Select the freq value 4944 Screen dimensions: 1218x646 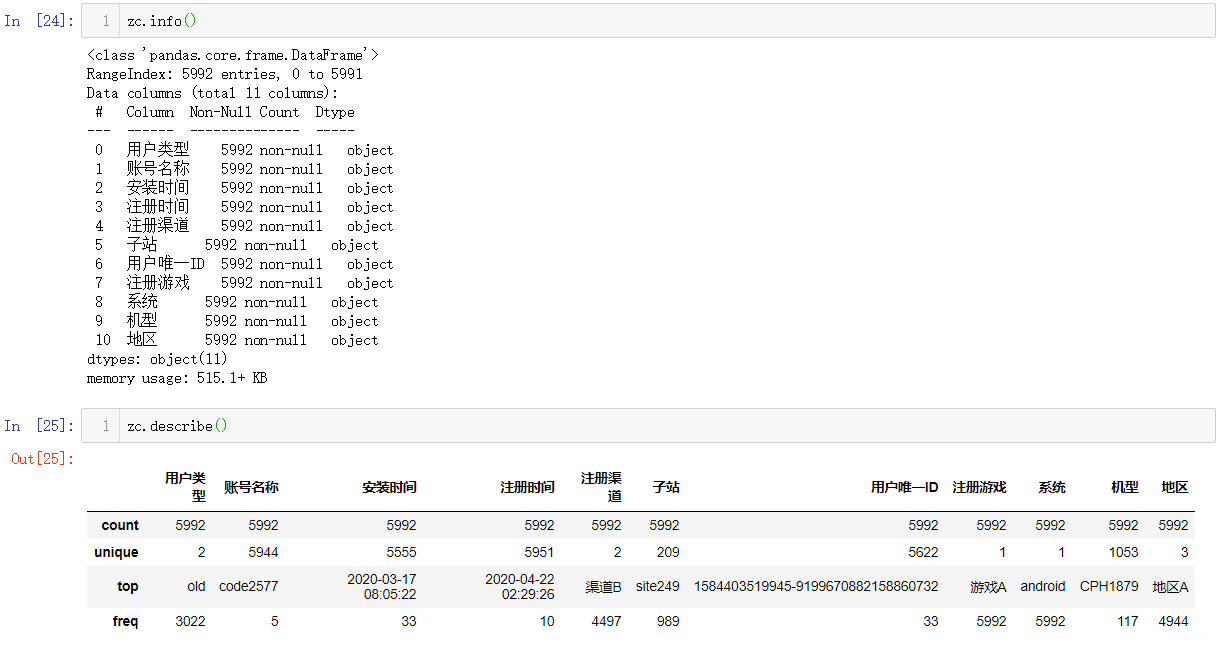(x=1173, y=621)
